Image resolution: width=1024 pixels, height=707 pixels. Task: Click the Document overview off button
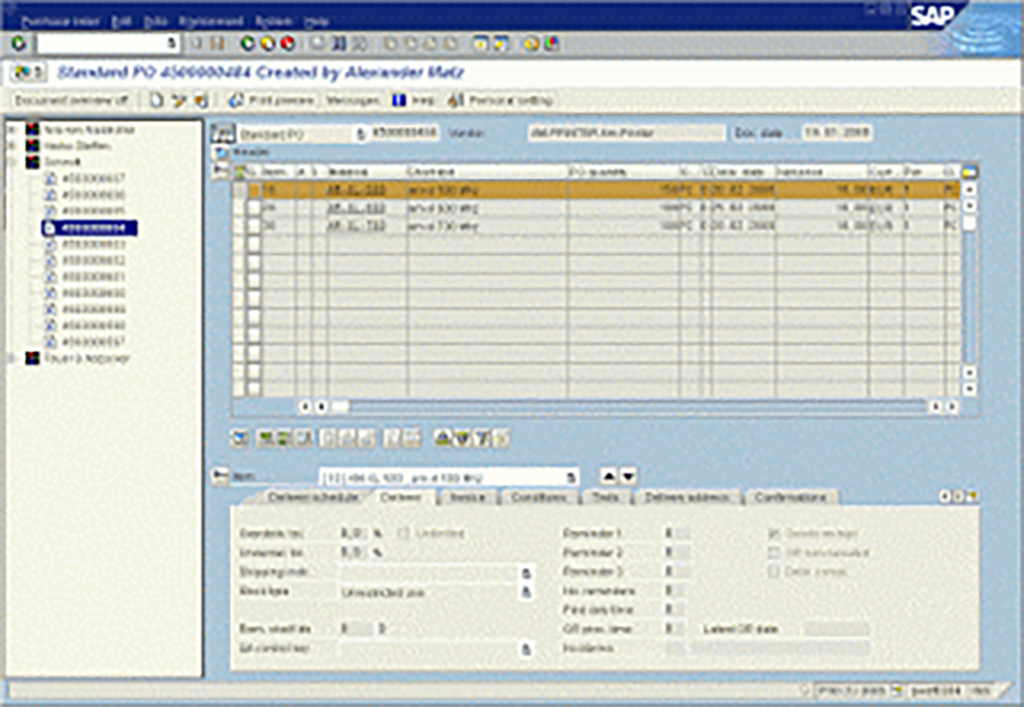pos(72,100)
